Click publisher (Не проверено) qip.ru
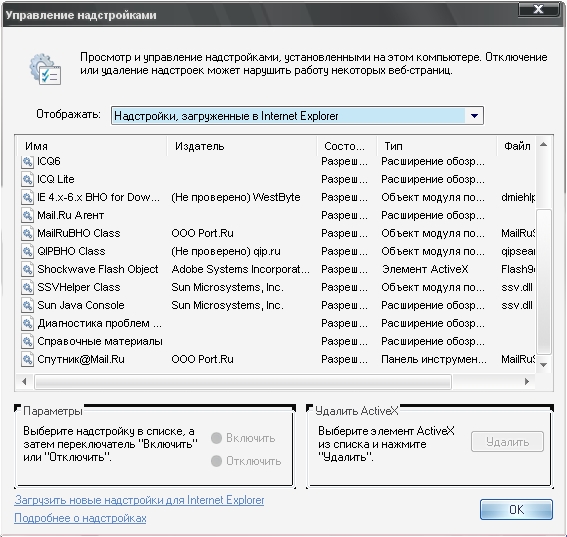 (226, 251)
